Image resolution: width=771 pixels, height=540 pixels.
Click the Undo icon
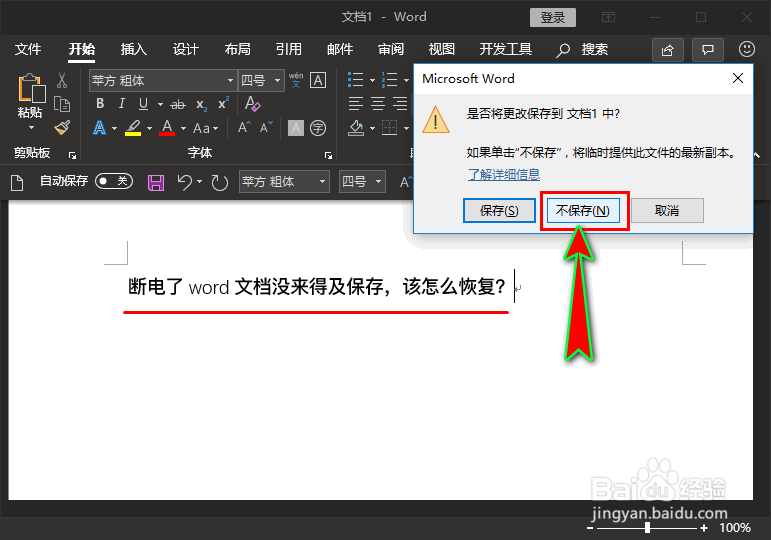tap(184, 182)
